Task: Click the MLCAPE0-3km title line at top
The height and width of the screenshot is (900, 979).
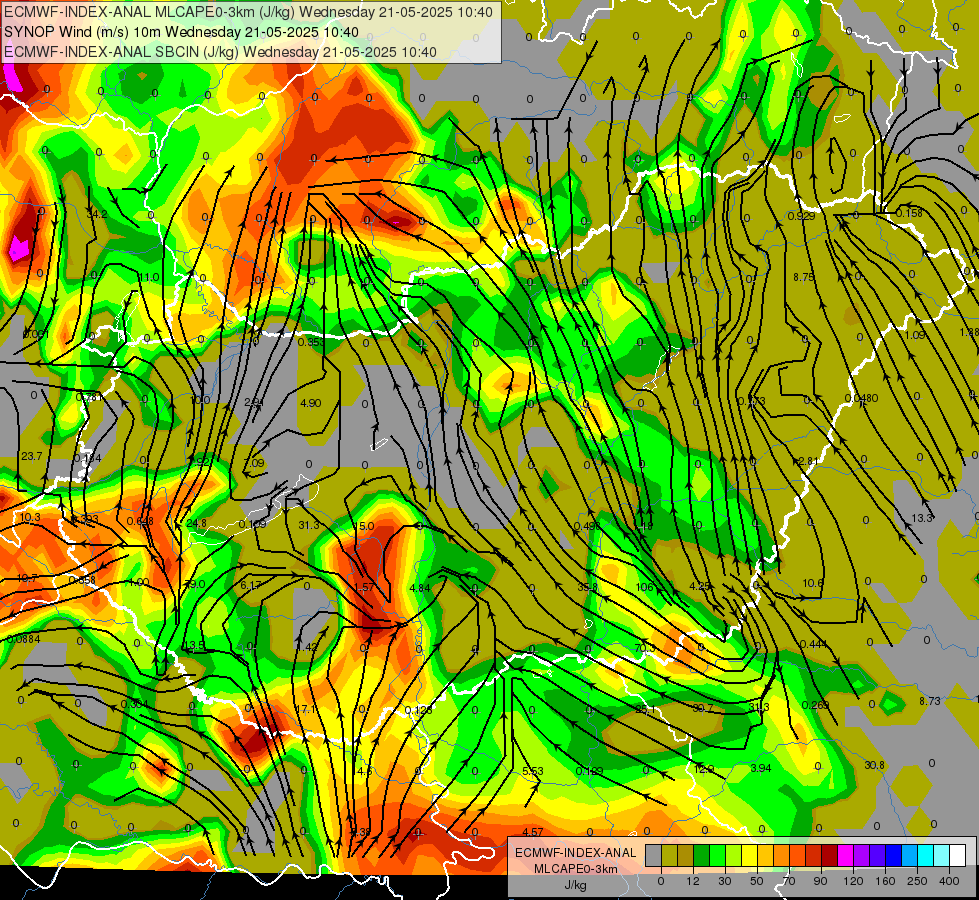Action: pos(248,12)
